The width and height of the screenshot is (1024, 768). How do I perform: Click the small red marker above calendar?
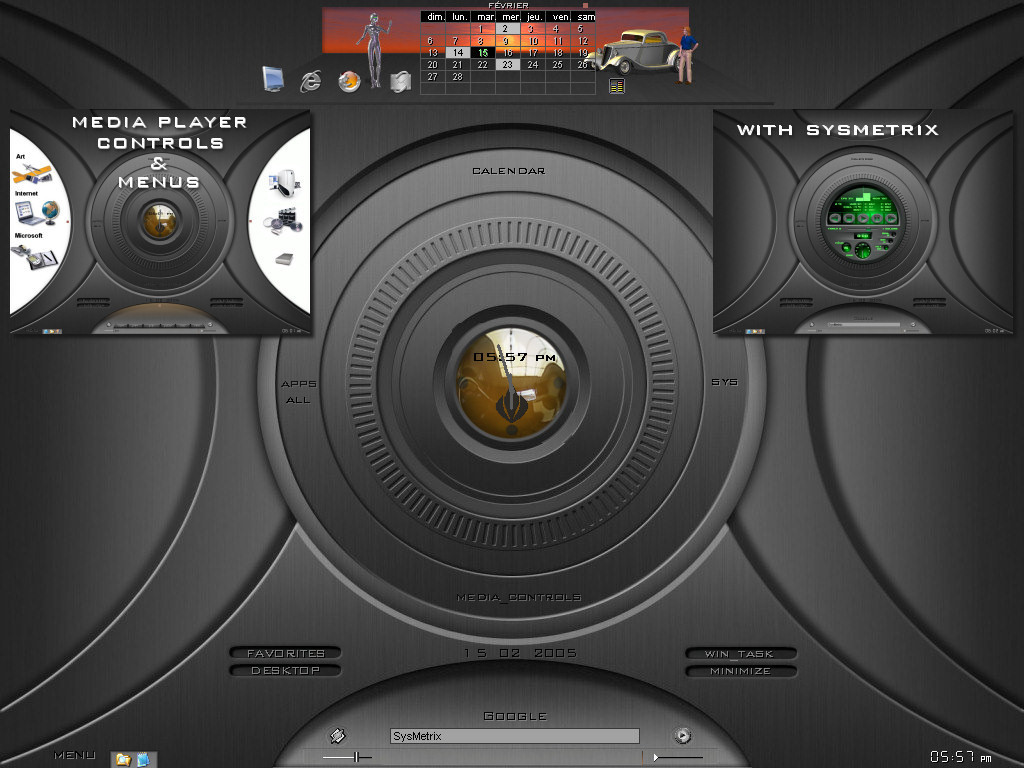click(585, 5)
